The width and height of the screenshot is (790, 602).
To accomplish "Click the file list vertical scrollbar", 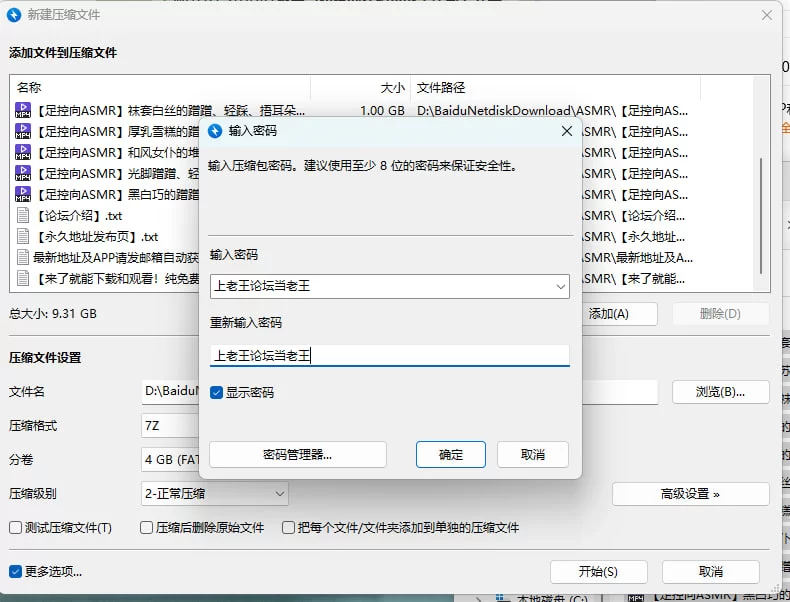I will click(x=761, y=216).
